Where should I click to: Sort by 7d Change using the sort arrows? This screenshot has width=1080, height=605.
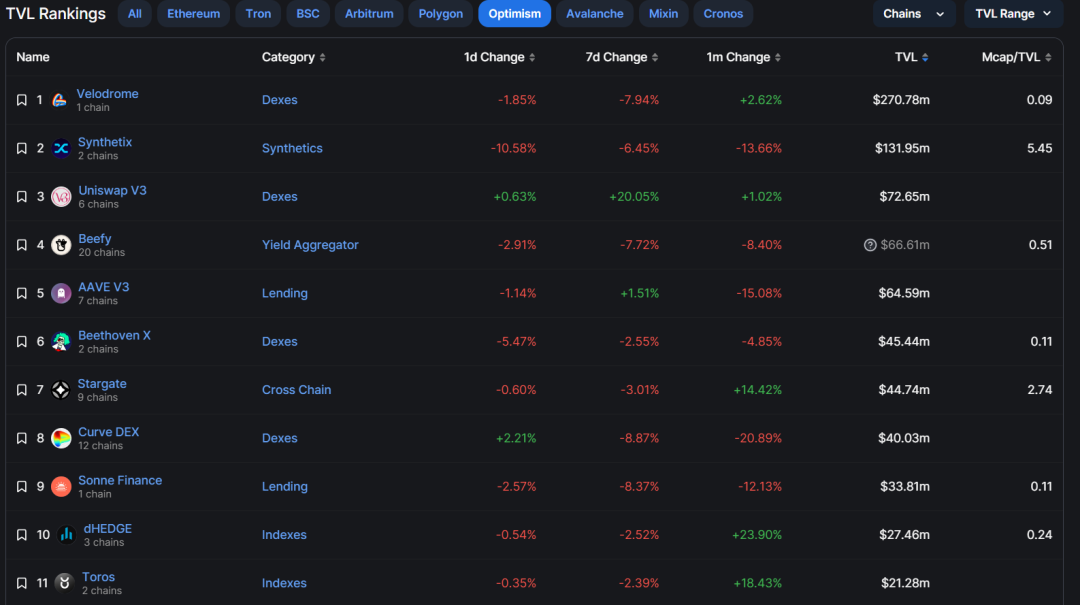tap(654, 57)
